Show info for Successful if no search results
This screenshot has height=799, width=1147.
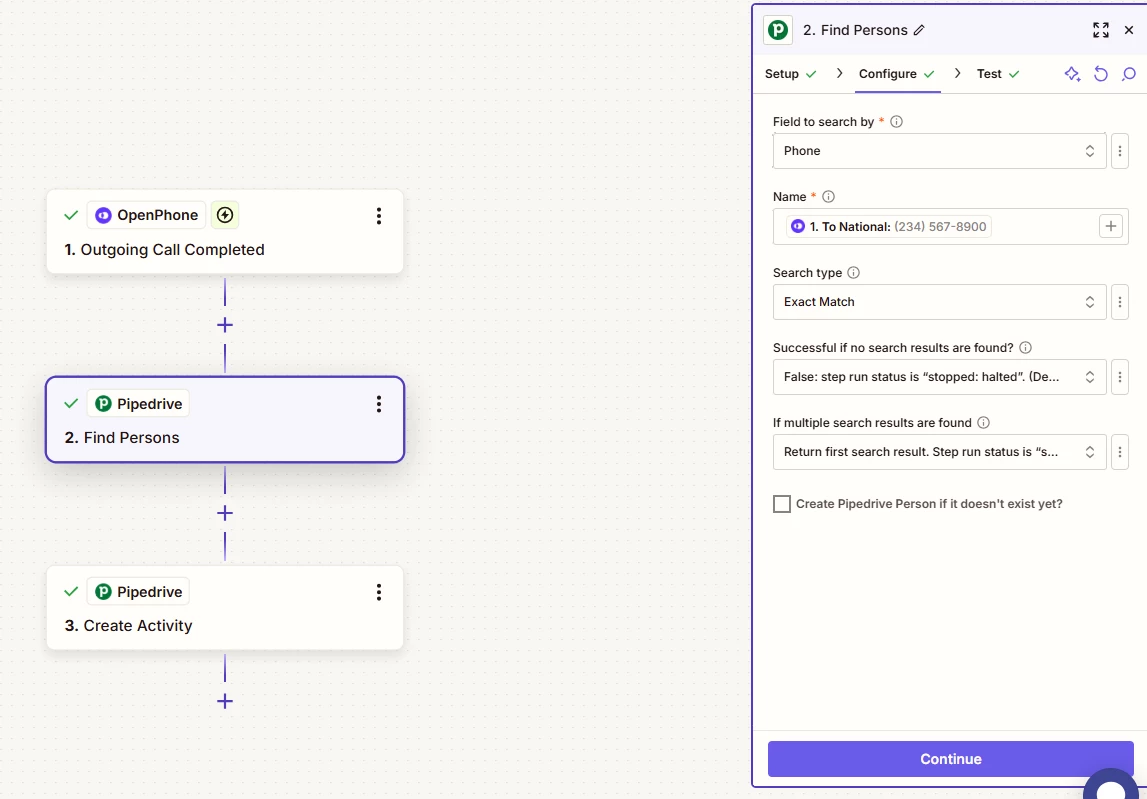coord(1026,348)
